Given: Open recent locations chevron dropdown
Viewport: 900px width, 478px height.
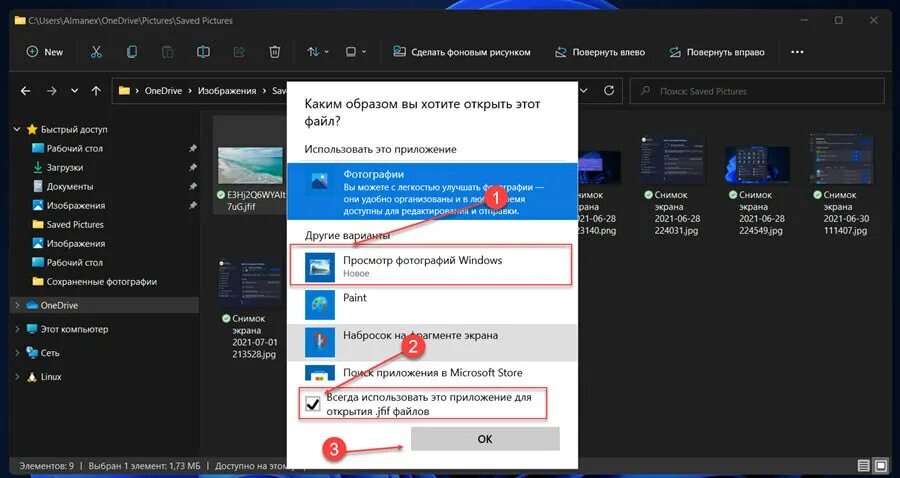Looking at the screenshot, I should 75,91.
